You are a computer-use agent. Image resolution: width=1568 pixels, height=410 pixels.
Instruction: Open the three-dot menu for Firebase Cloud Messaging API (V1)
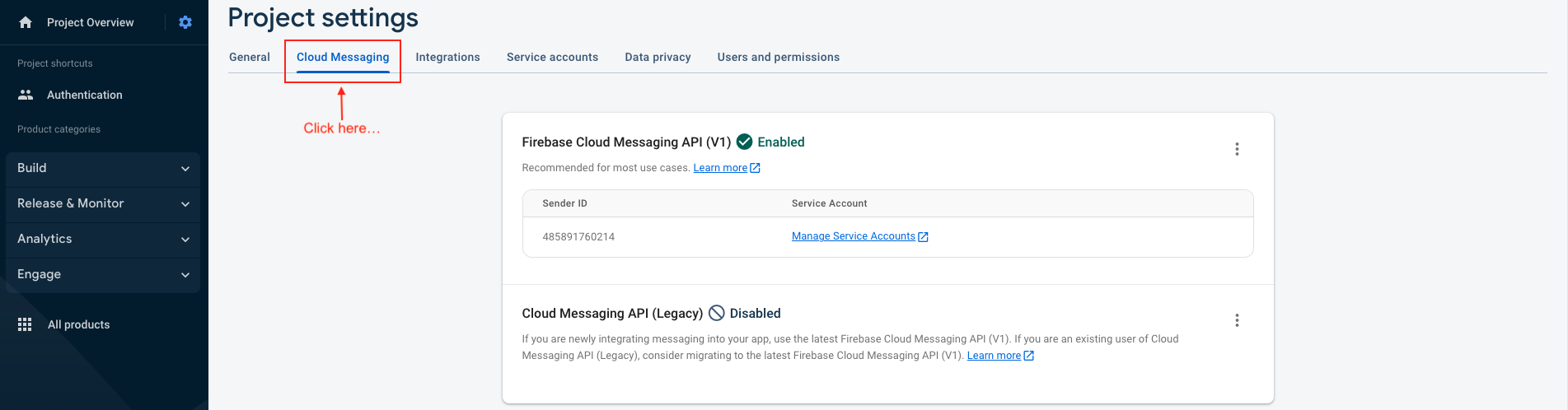click(1236, 149)
